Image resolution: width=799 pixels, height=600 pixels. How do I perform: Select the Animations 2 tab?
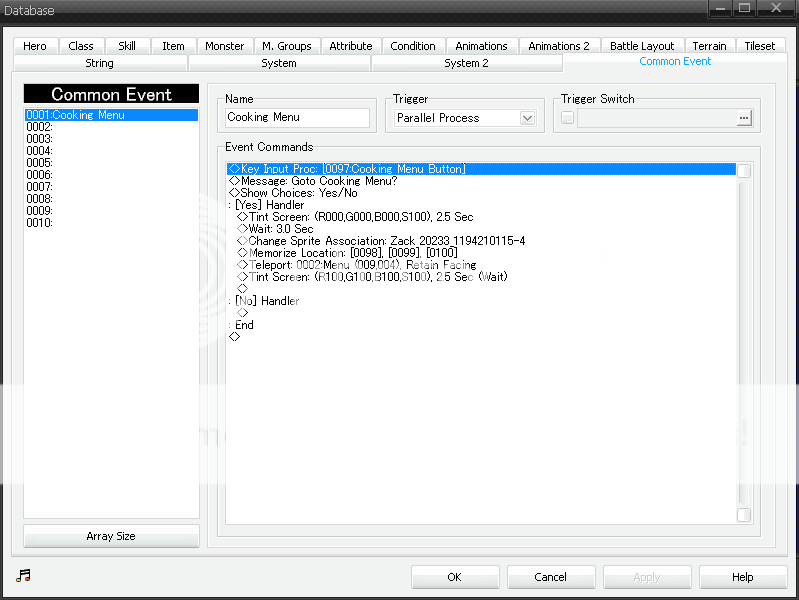pos(559,46)
